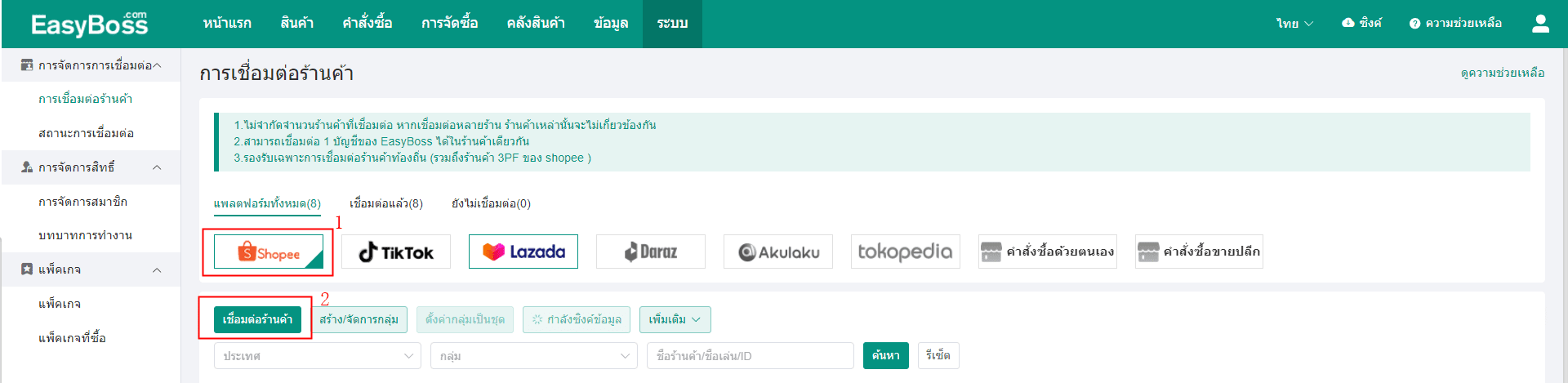Image resolution: width=1568 pixels, height=383 pixels.
Task: Click the ดูความช่วยเหลือ help link
Action: [1503, 73]
